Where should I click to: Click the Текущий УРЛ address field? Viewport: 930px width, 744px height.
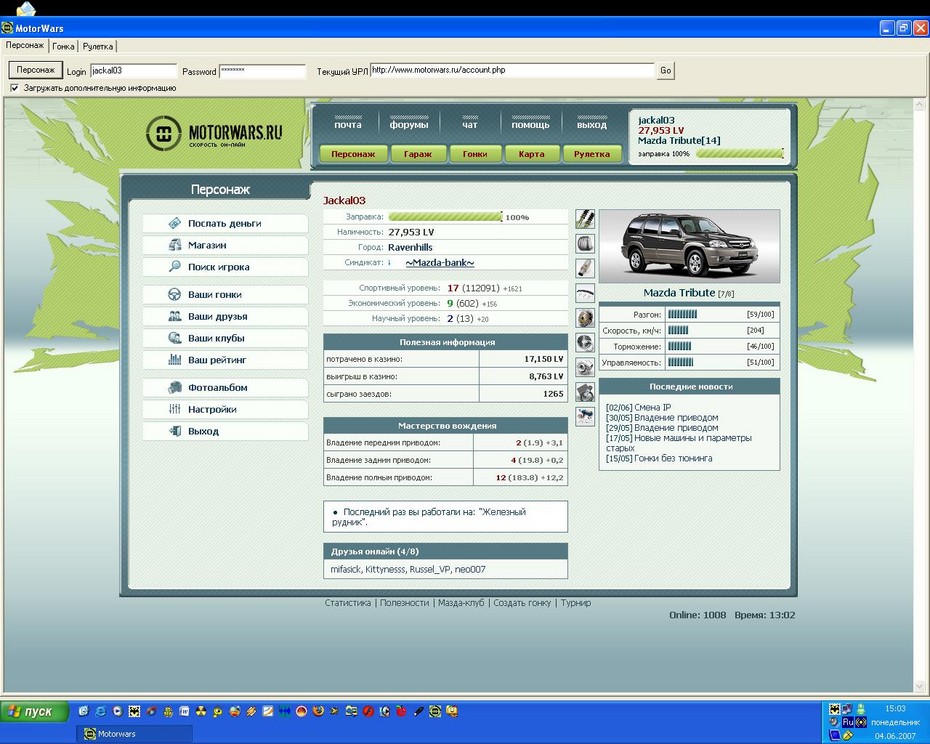[512, 70]
